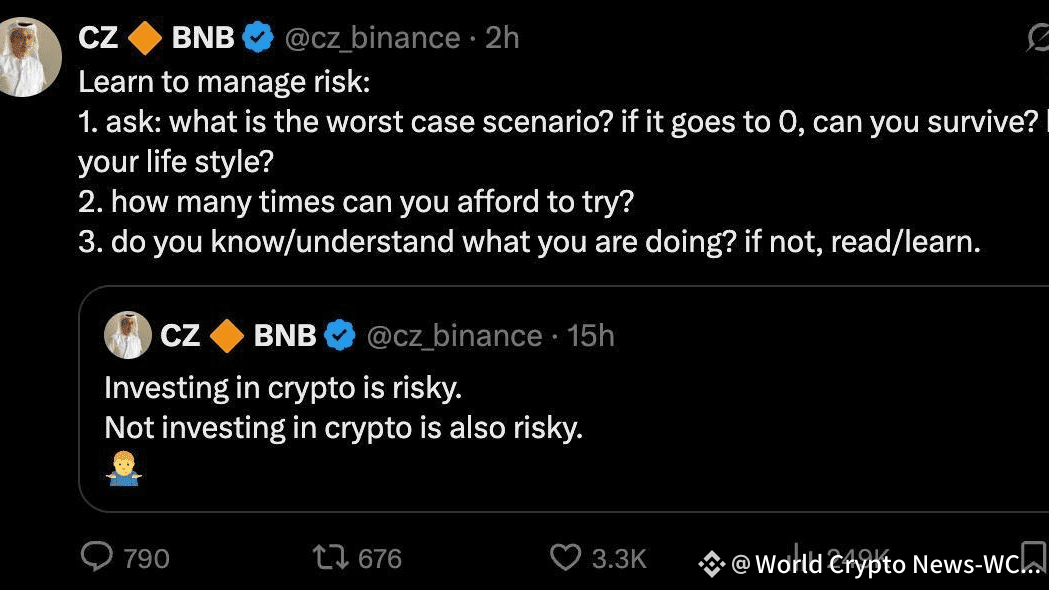
Task: Open the main tweet author's profile picture
Action: tap(28, 55)
